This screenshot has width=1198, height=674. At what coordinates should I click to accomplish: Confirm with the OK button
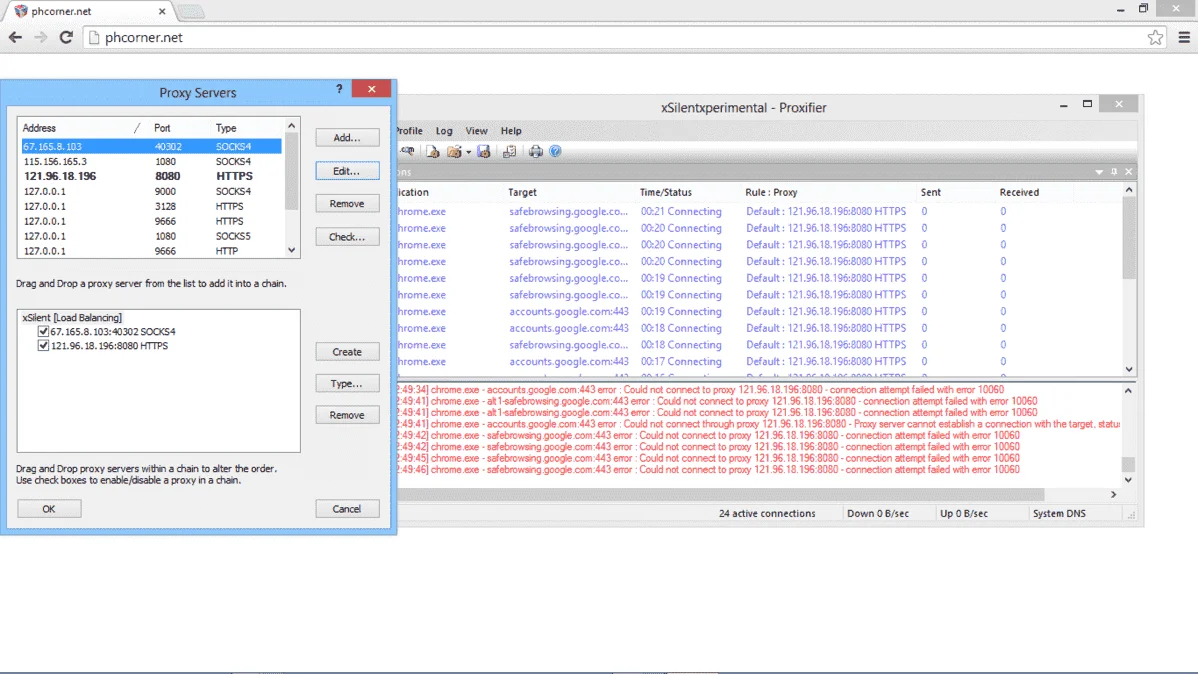[49, 509]
